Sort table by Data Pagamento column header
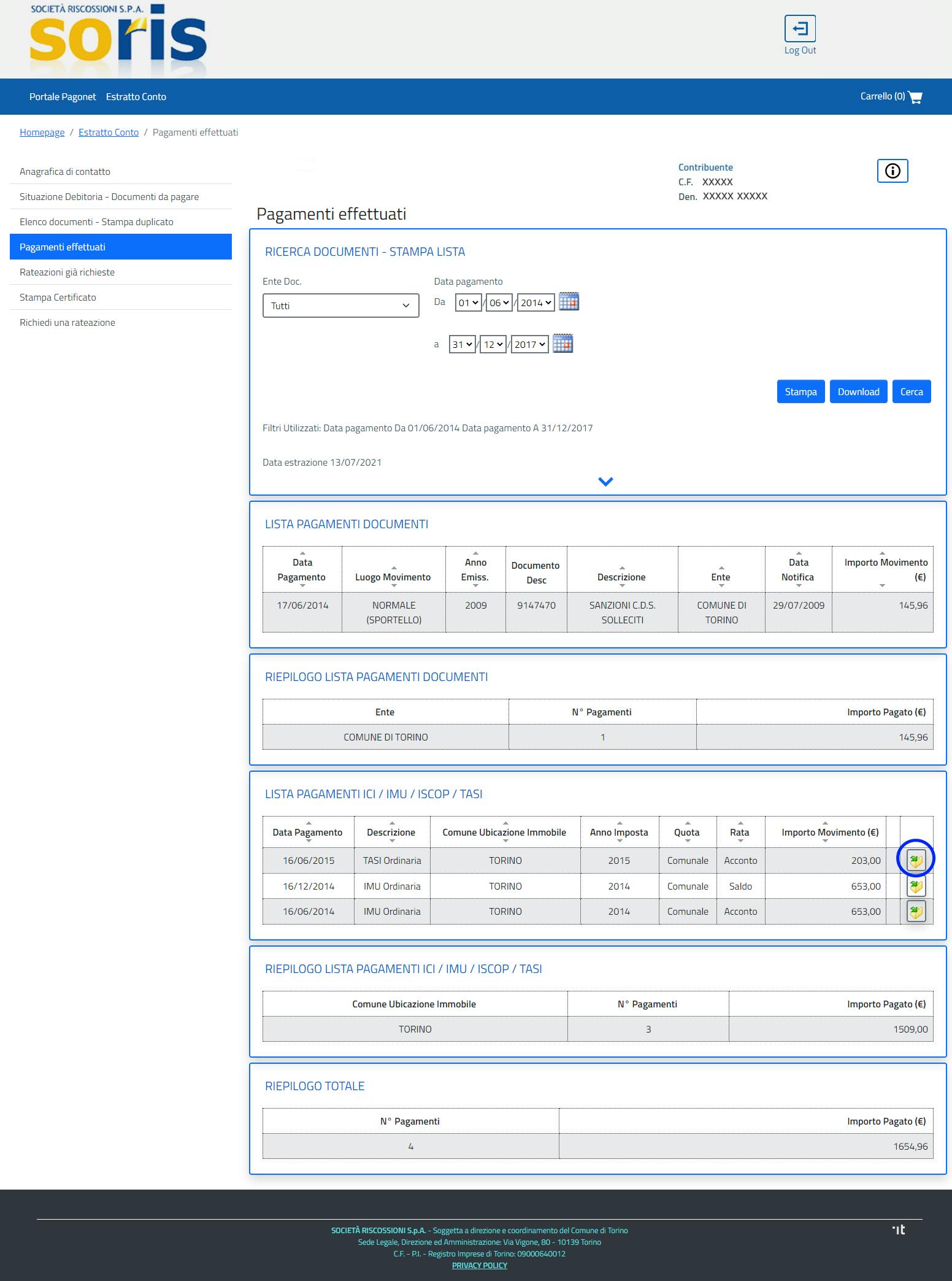This screenshot has height=1281, width=952. coord(302,570)
